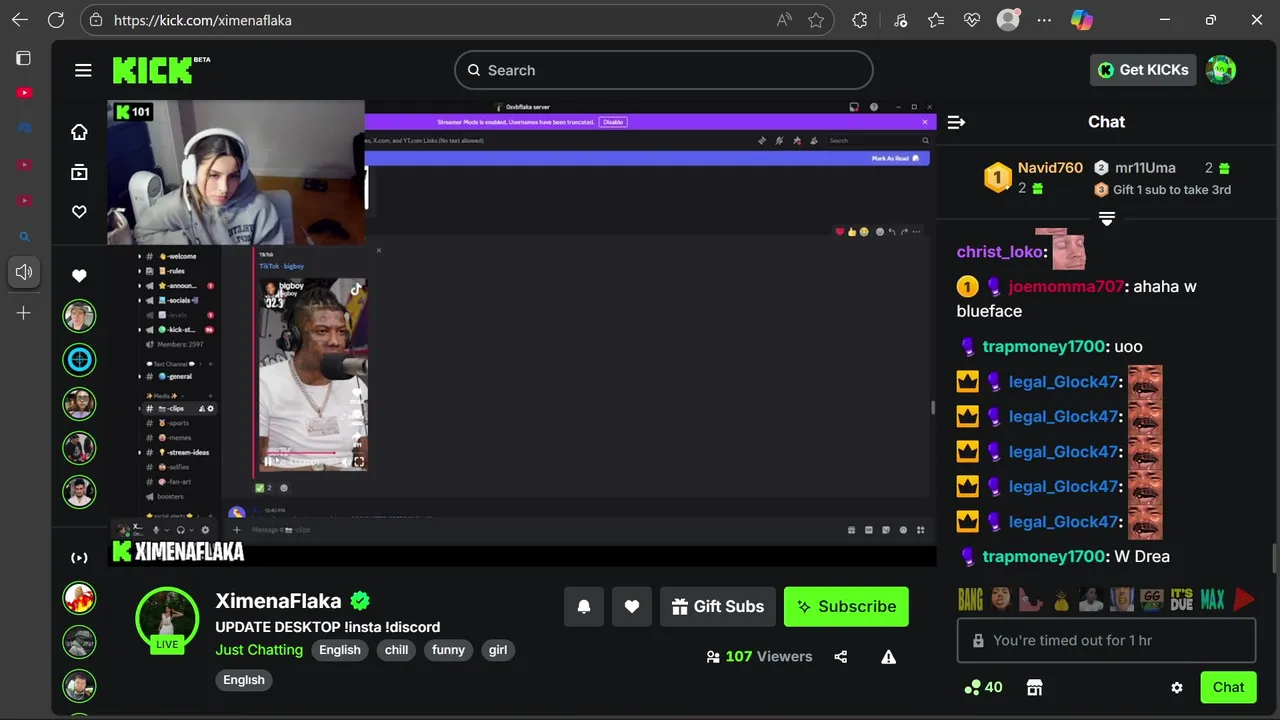This screenshot has height=720, width=1280.
Task: Open XimenaFlaka channel name link
Action: [x=278, y=601]
